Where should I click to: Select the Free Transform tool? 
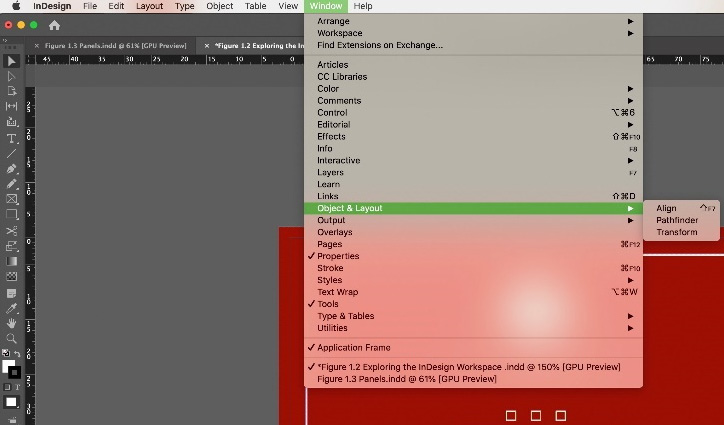tap(12, 246)
